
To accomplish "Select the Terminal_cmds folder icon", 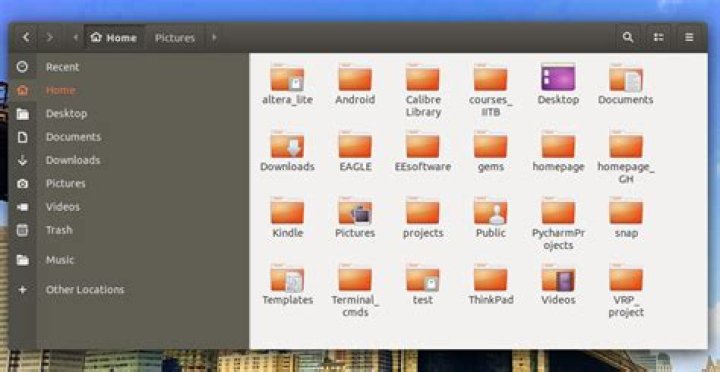I will coord(355,278).
